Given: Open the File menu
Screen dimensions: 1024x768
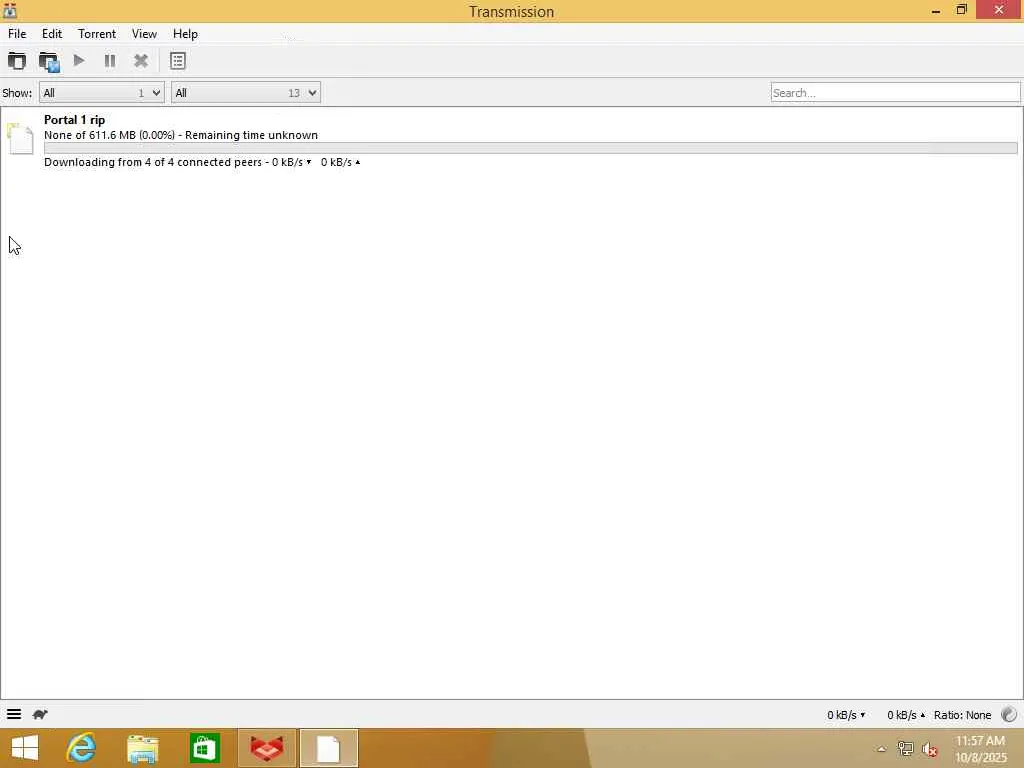Looking at the screenshot, I should (17, 34).
